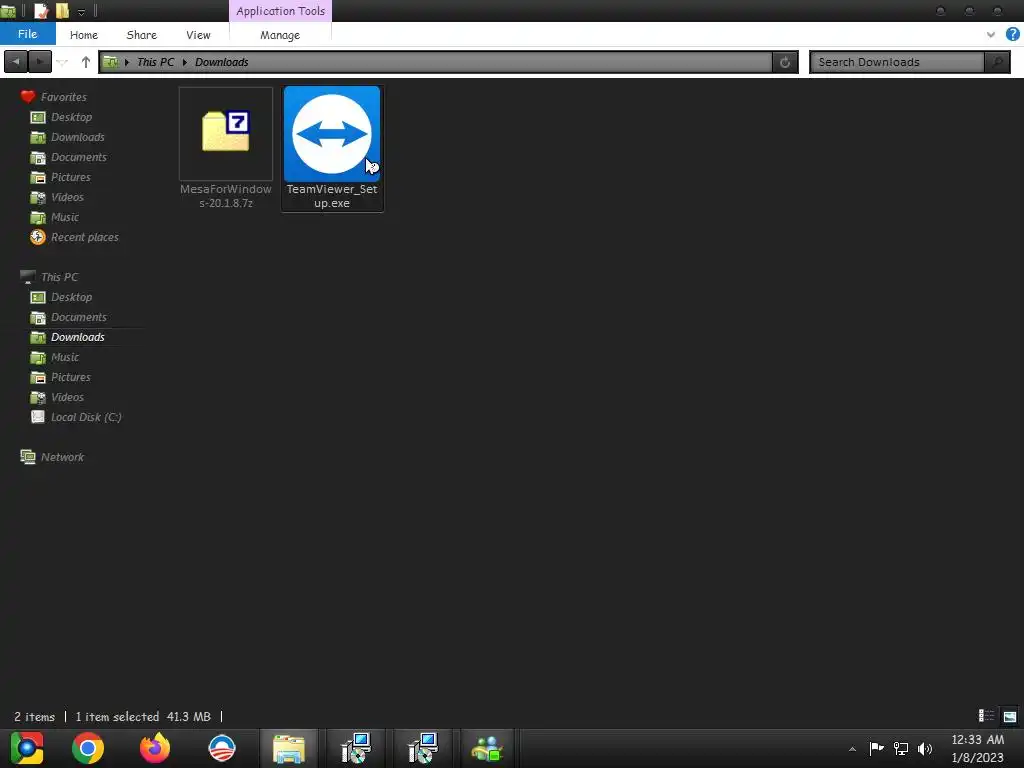Open Desktop under Favorites
The width and height of the screenshot is (1024, 768).
[71, 117]
